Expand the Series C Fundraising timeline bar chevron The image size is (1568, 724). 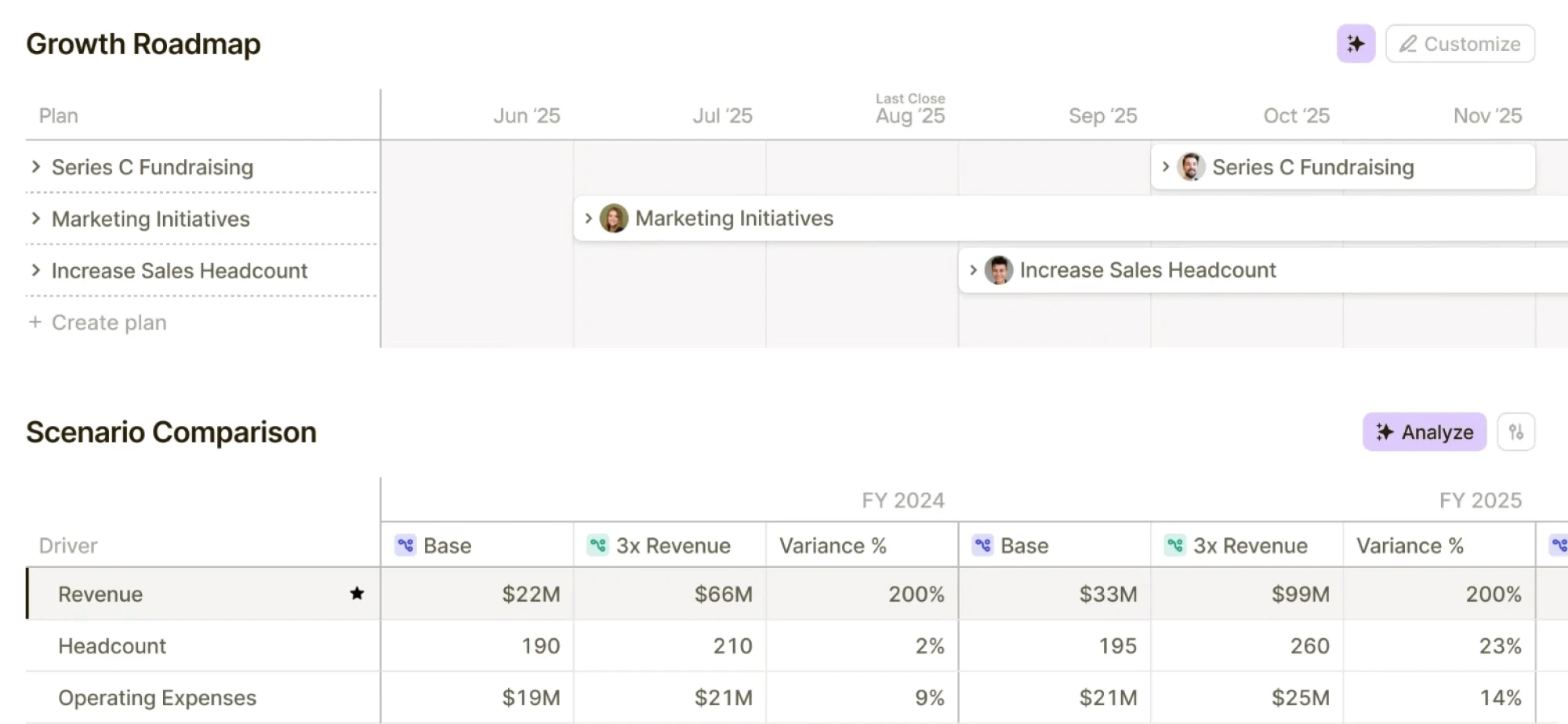1166,166
